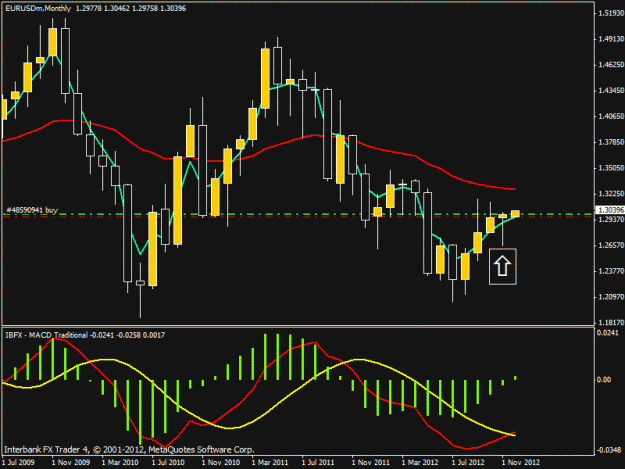
Task: Click the 1 Nov 2009 date label
Action: 71,463
